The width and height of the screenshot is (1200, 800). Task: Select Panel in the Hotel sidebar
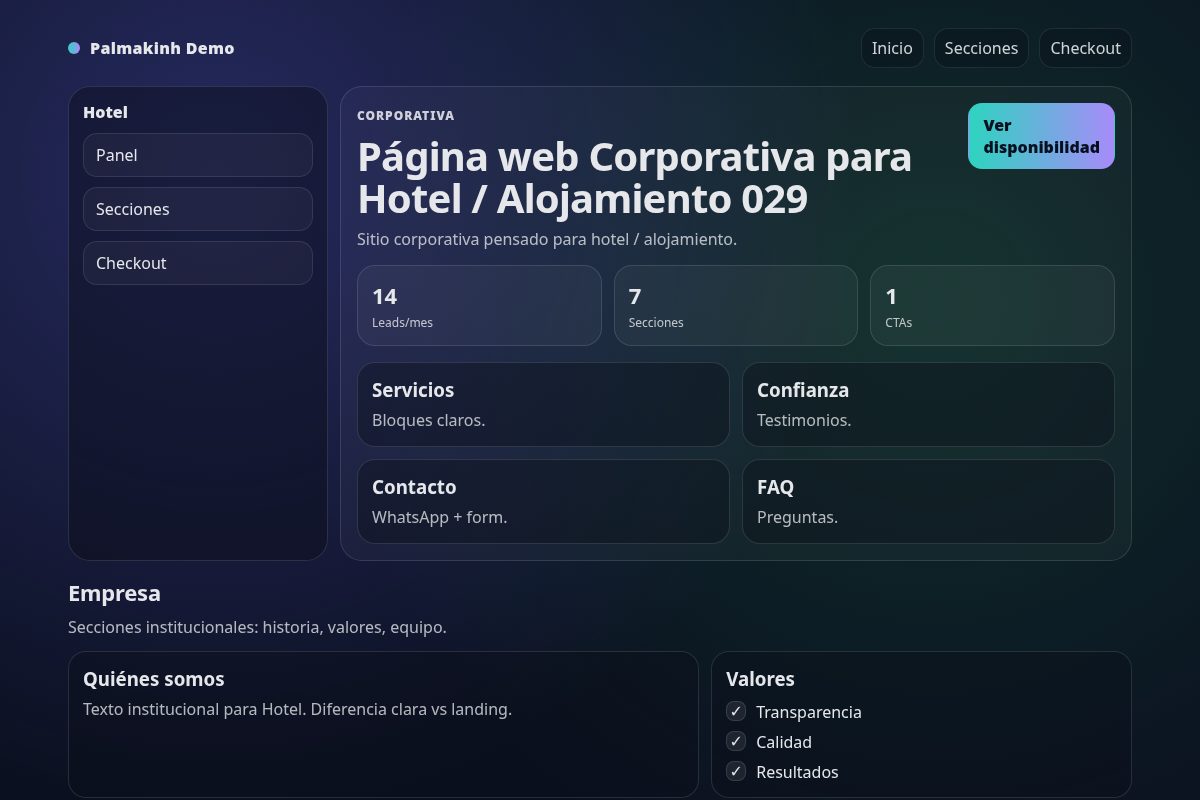click(197, 155)
